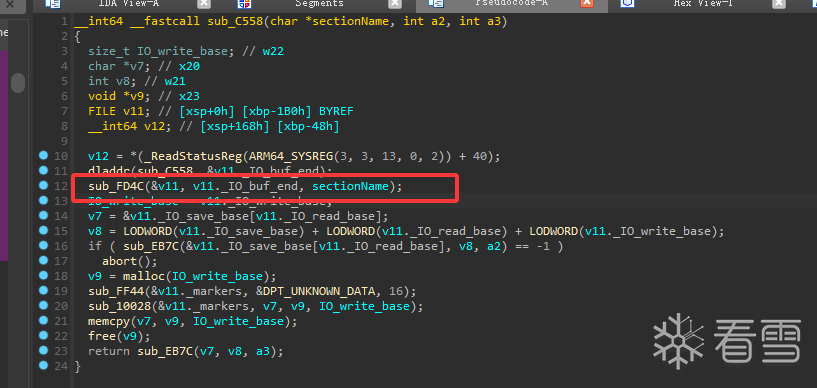Select IO_write_base variable declaration on line 3
The height and width of the screenshot is (388, 817).
coord(182,52)
